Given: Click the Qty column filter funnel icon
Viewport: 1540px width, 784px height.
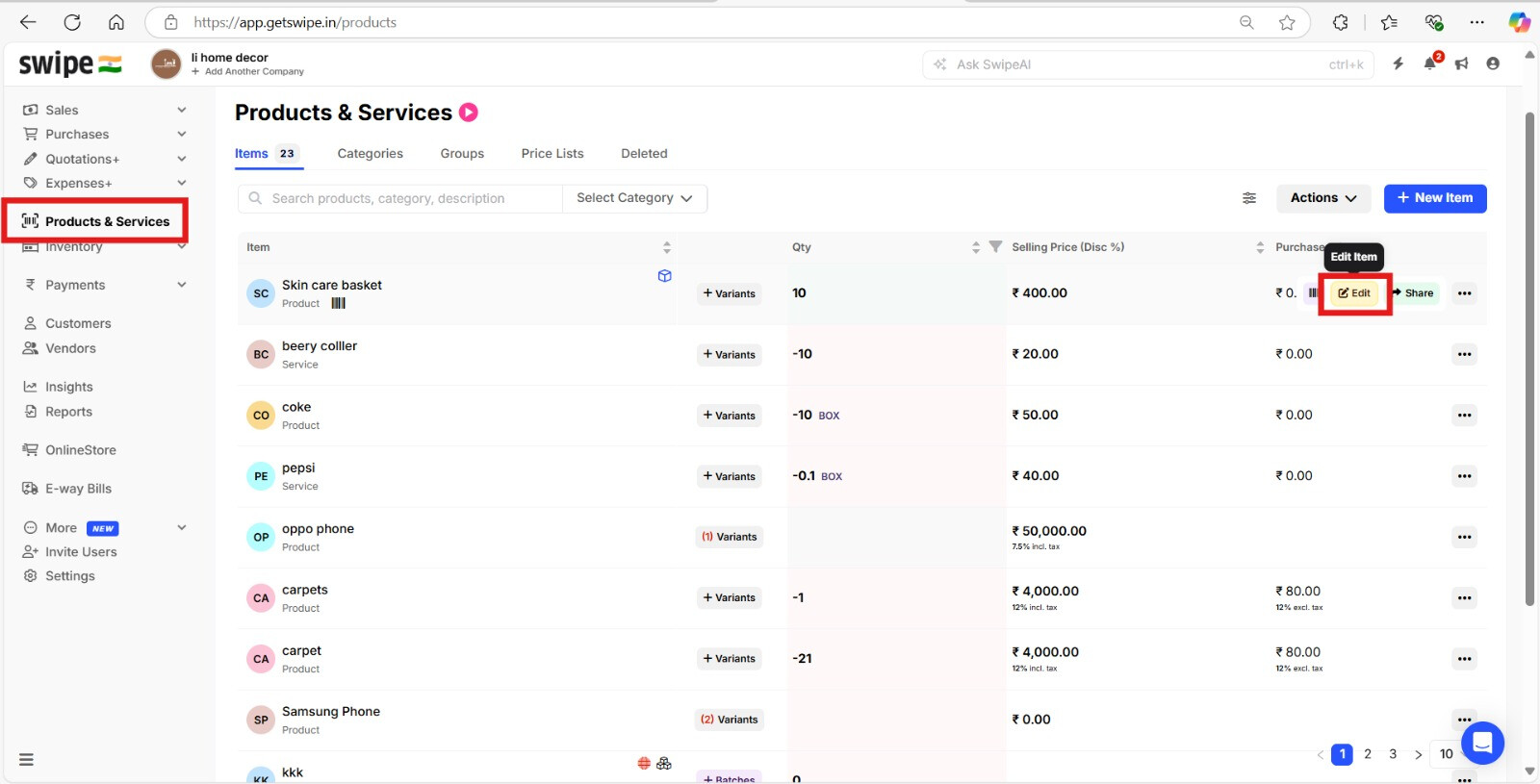Looking at the screenshot, I should [x=995, y=247].
